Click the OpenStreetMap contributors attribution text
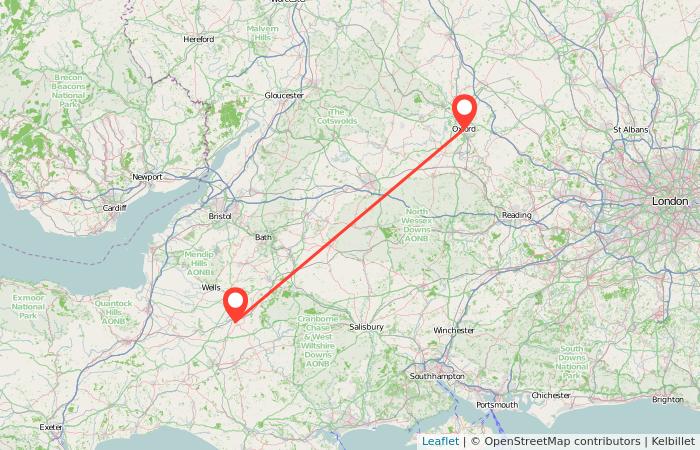 561,442
